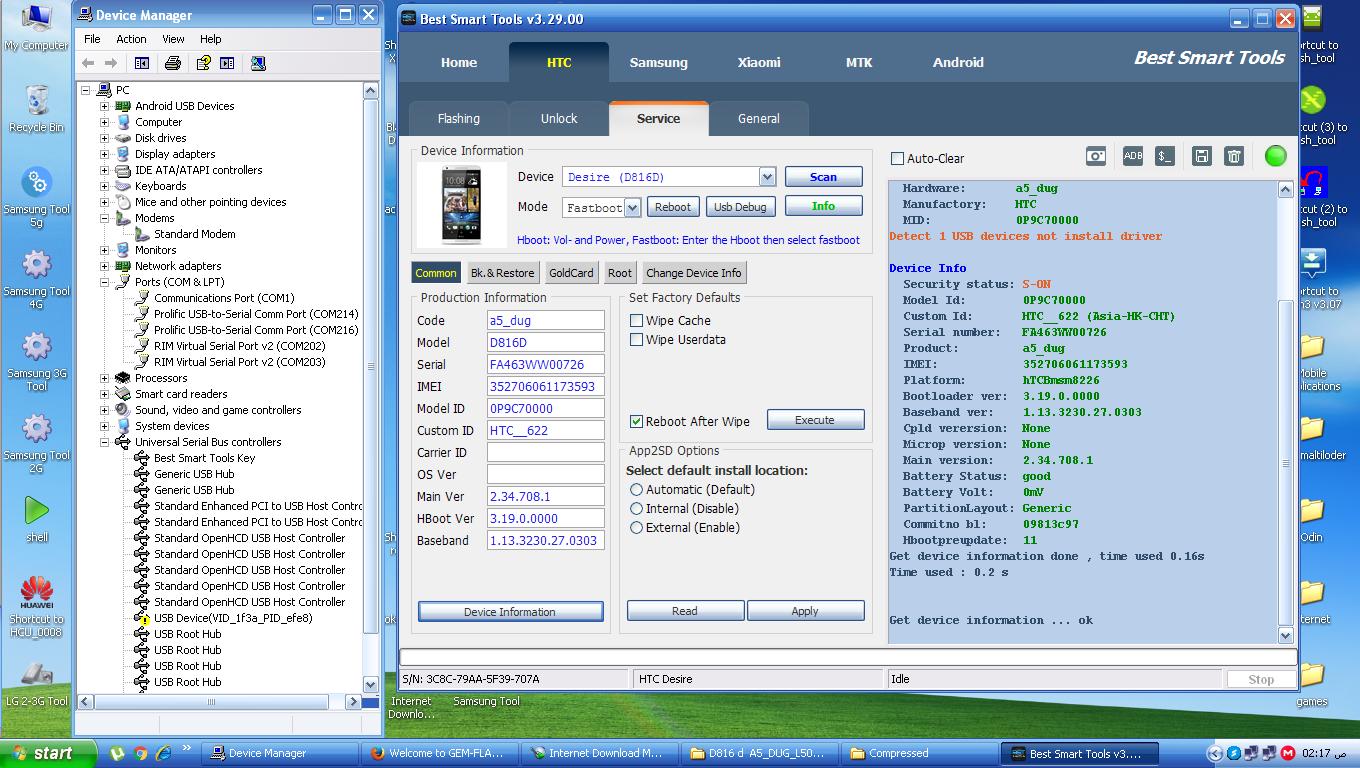Save the log with the floppy icon
Image resolution: width=1360 pixels, height=768 pixels.
(1202, 156)
